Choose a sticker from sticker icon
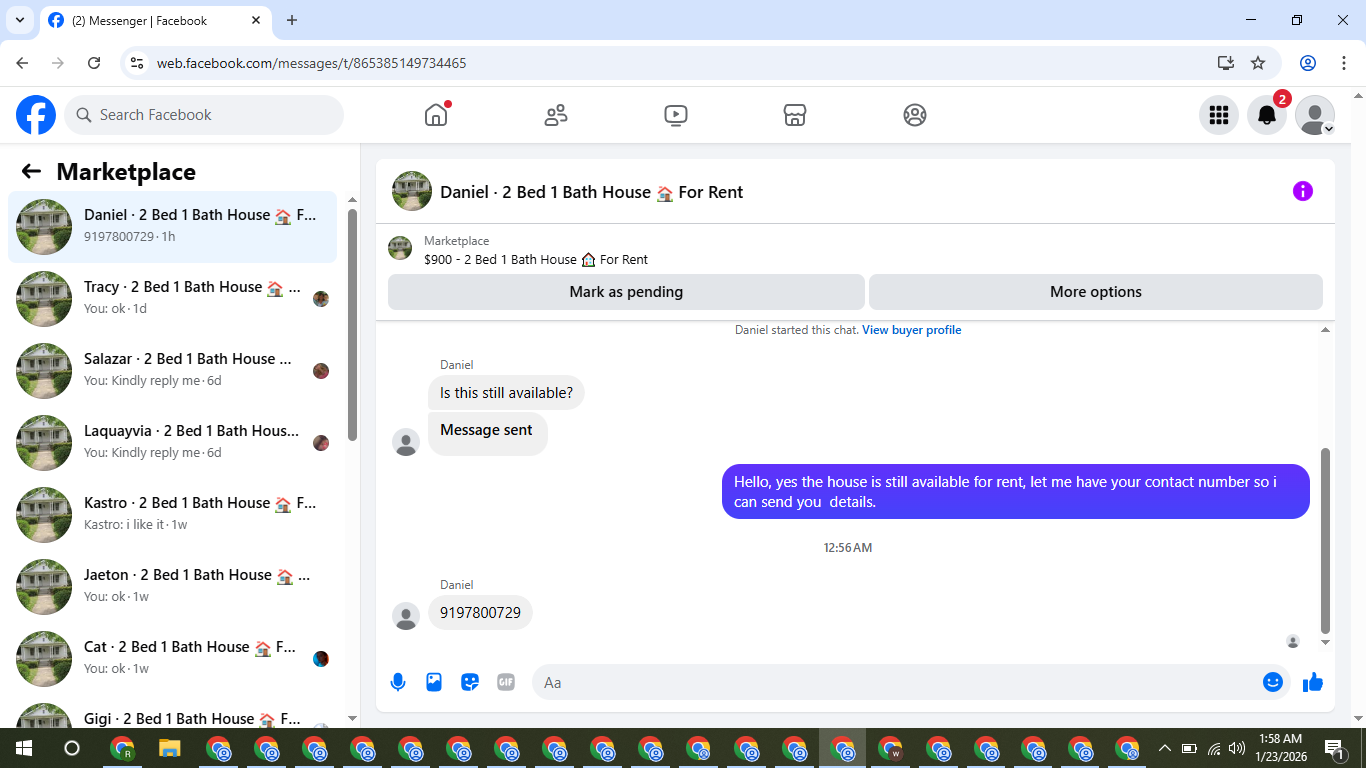 tap(470, 682)
